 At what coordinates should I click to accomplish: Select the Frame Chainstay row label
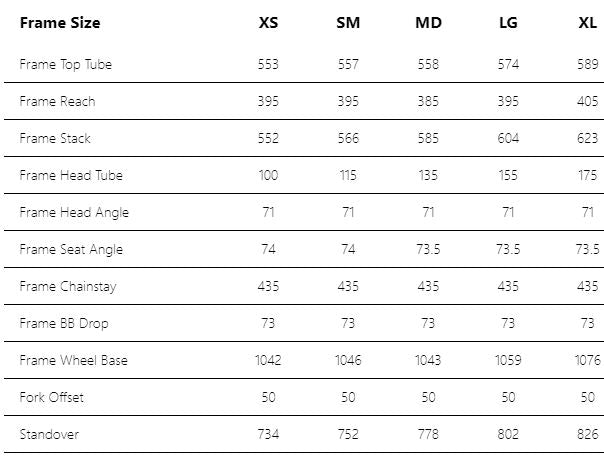68,287
